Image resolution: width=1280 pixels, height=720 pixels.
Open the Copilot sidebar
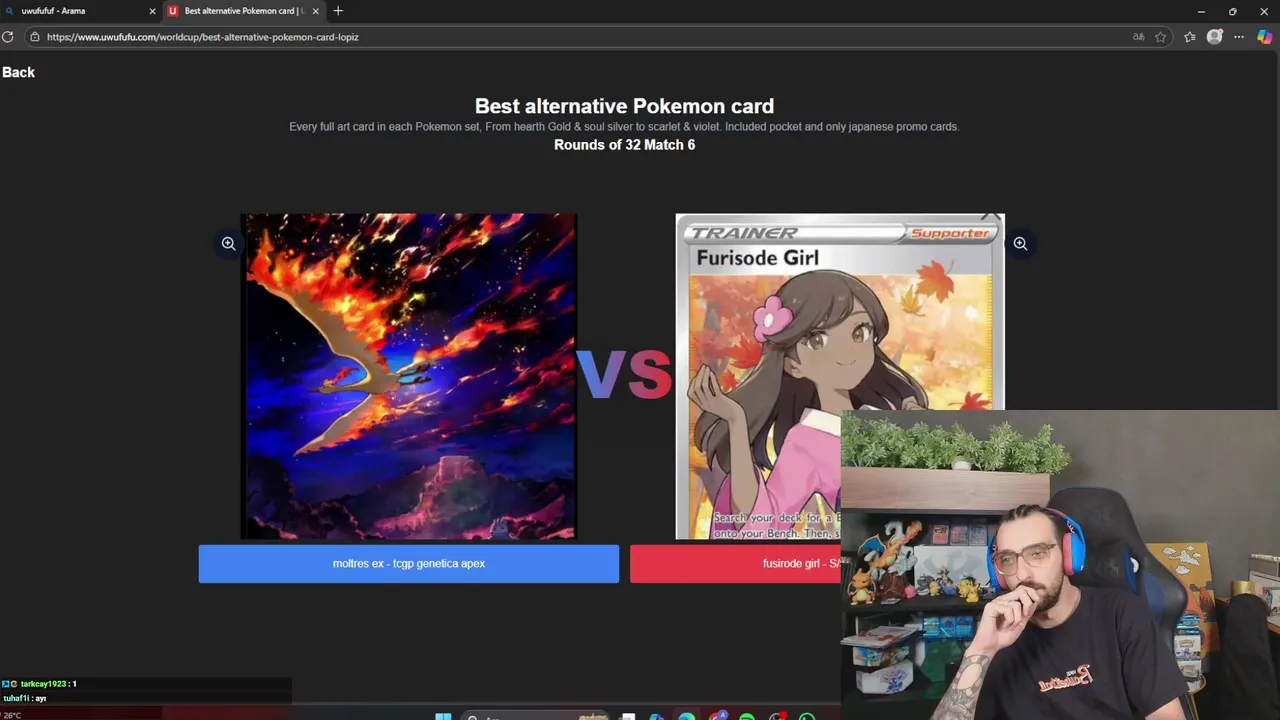coord(1265,37)
